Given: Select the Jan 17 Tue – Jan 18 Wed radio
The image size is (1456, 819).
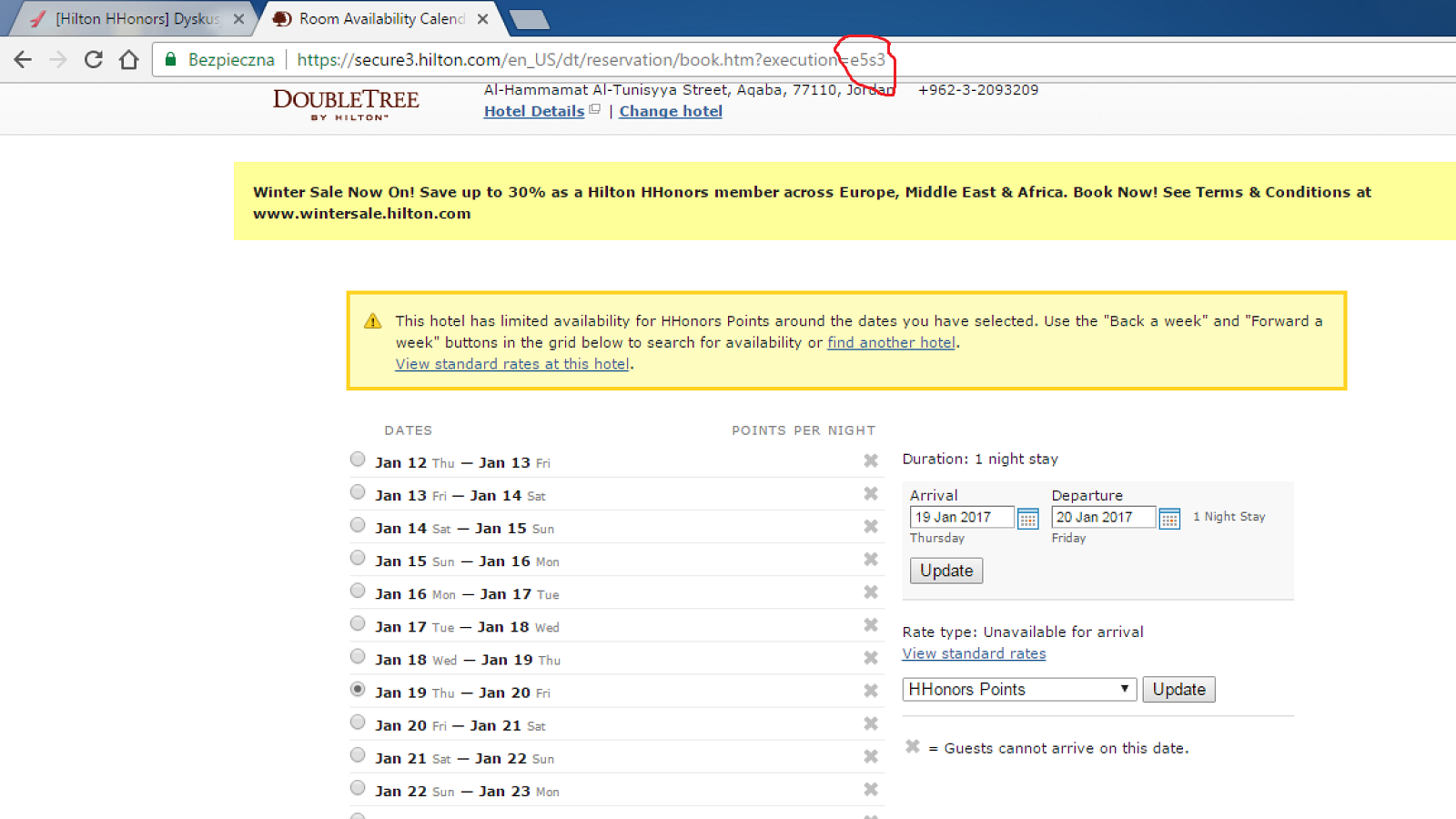Looking at the screenshot, I should [x=358, y=623].
